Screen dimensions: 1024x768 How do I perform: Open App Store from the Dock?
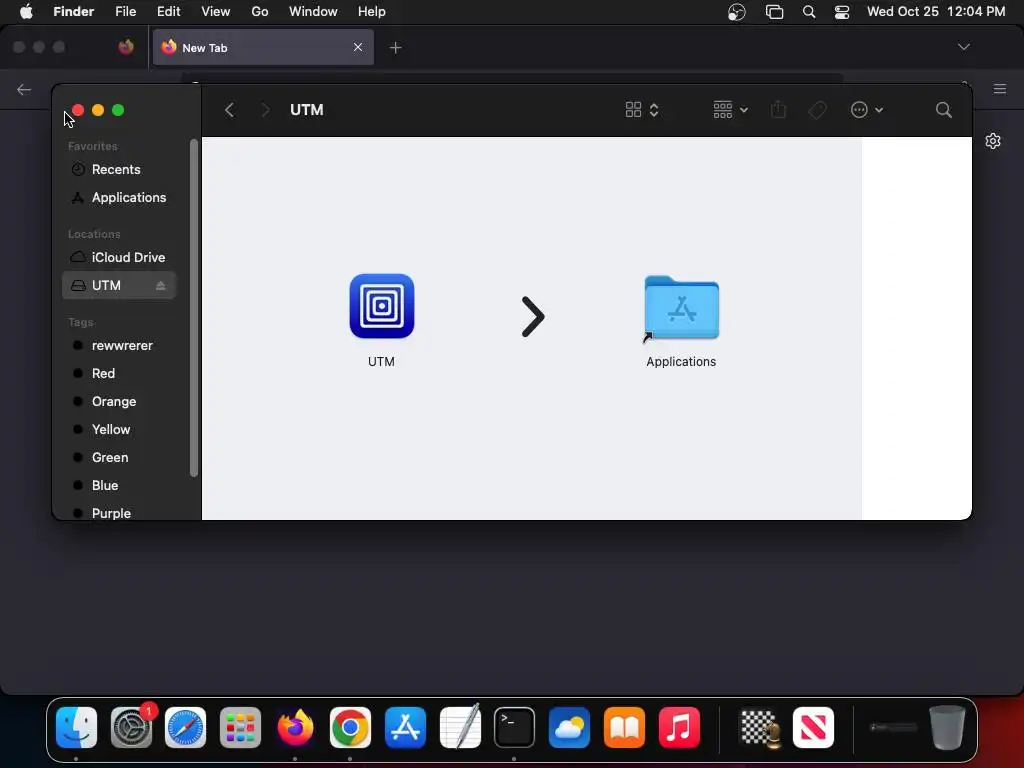[405, 728]
